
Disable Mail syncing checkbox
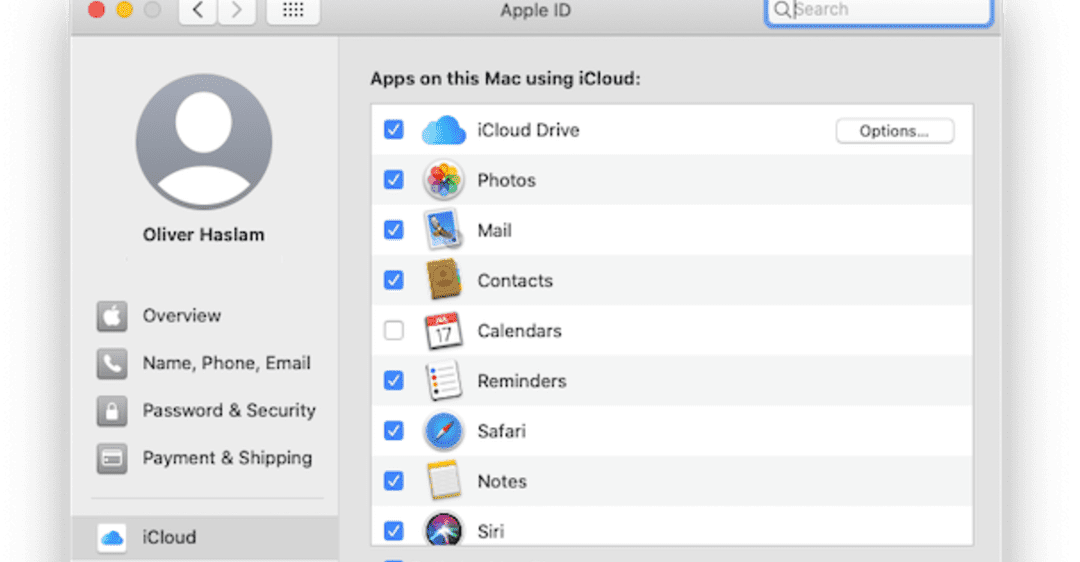pos(393,230)
